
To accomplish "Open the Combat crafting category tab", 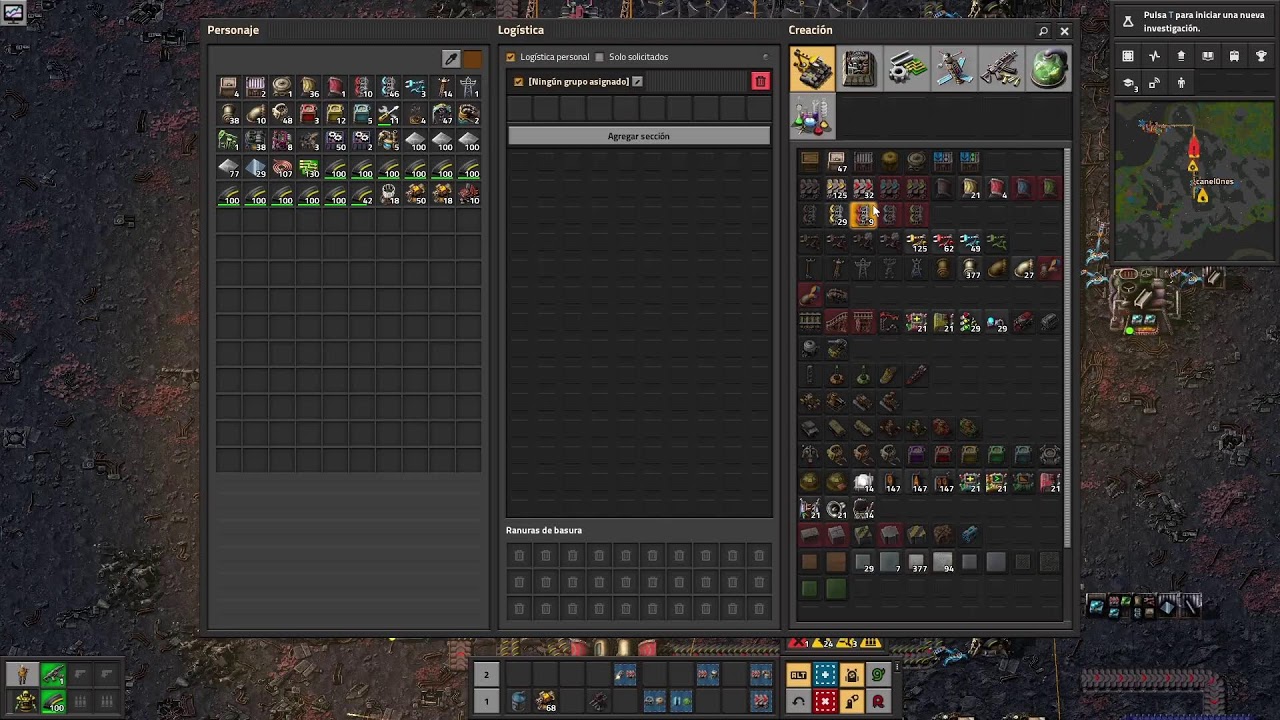I will [x=1001, y=69].
